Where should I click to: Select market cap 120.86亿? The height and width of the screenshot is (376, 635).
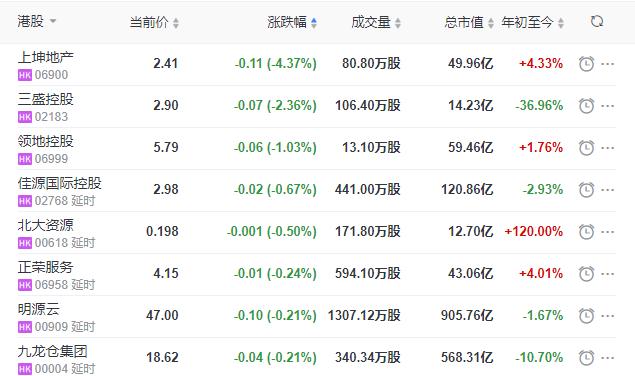pos(467,189)
